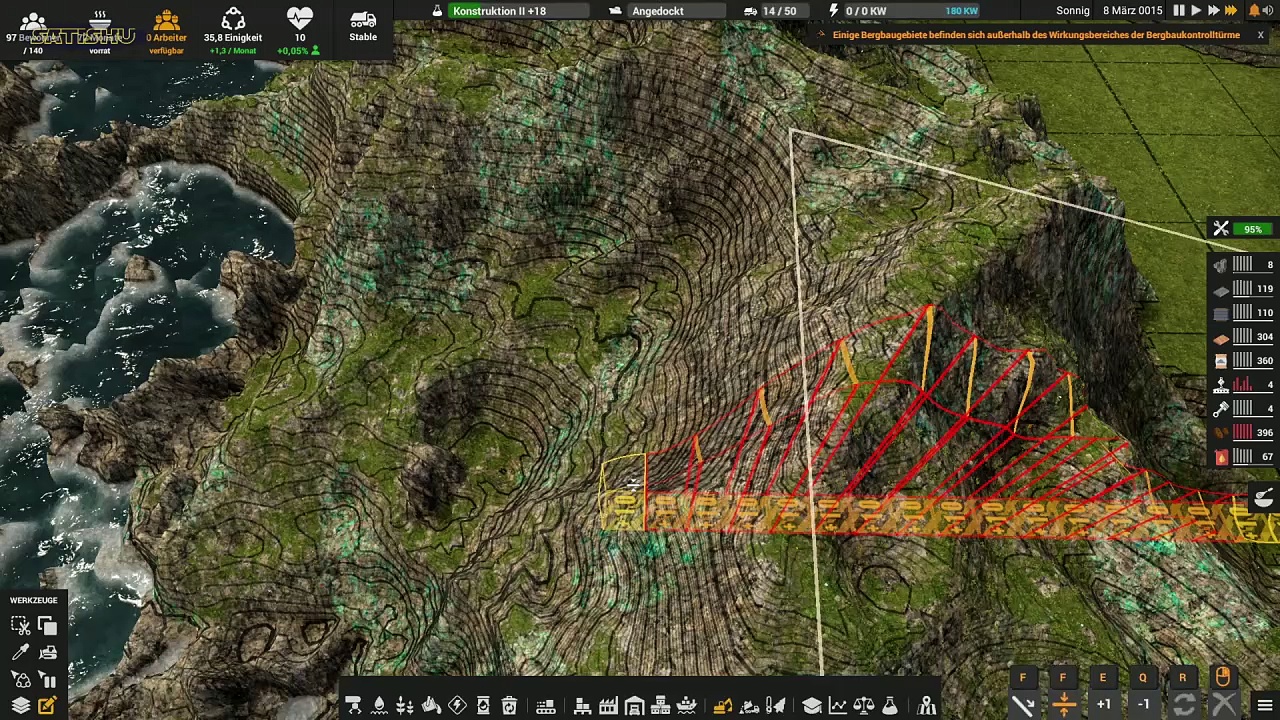Set game speed to fastest
This screenshot has width=1280, height=720.
1231,11
